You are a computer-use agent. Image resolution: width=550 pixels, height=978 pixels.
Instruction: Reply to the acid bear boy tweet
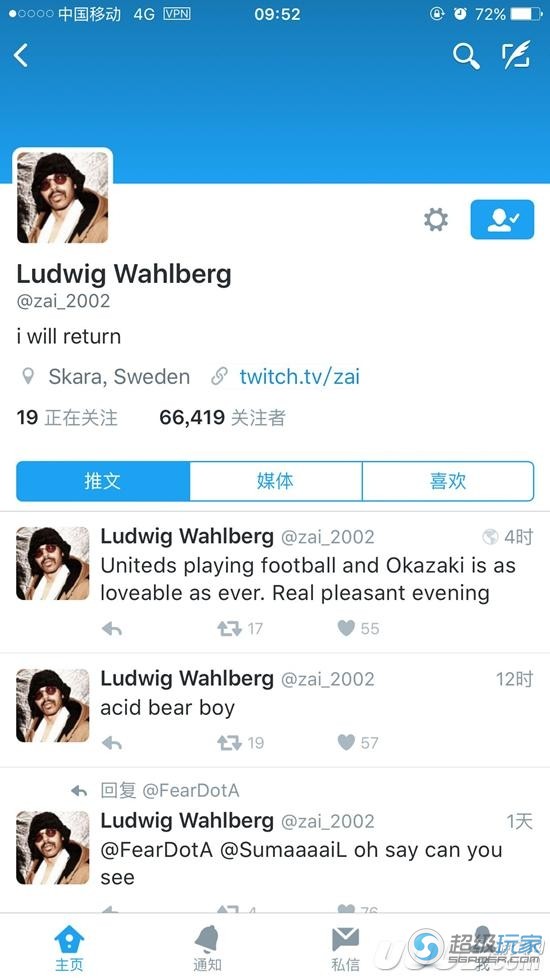[x=112, y=743]
